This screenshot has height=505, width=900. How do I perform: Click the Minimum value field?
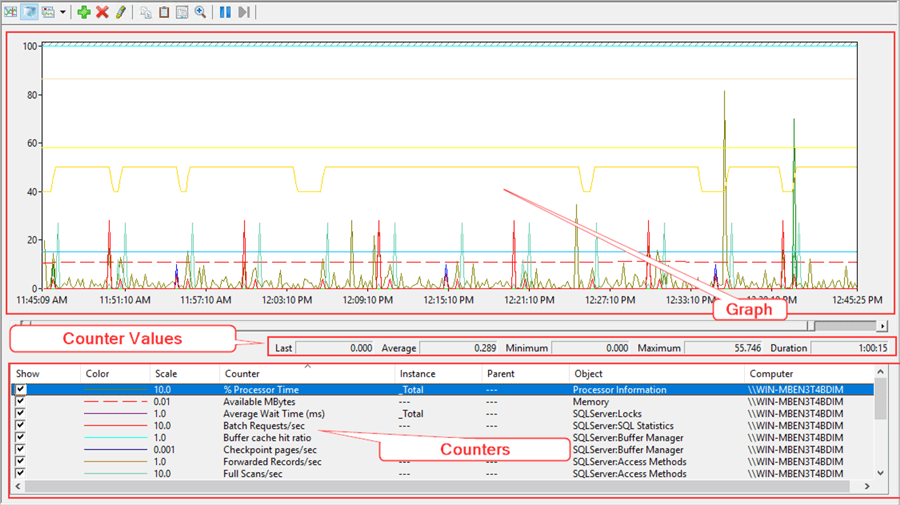(x=591, y=348)
